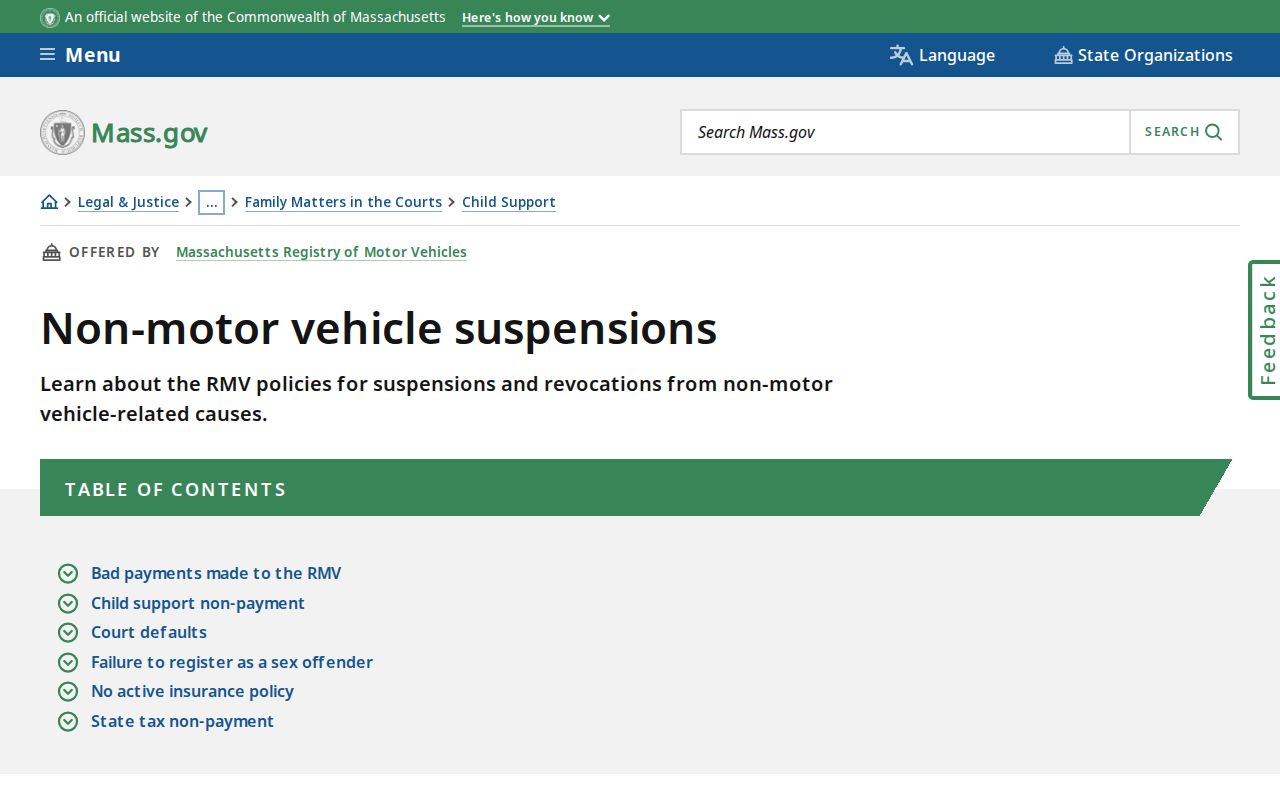Viewport: 1280px width, 800px height.
Task: Open the hamburger Menu icon
Action: tap(47, 55)
